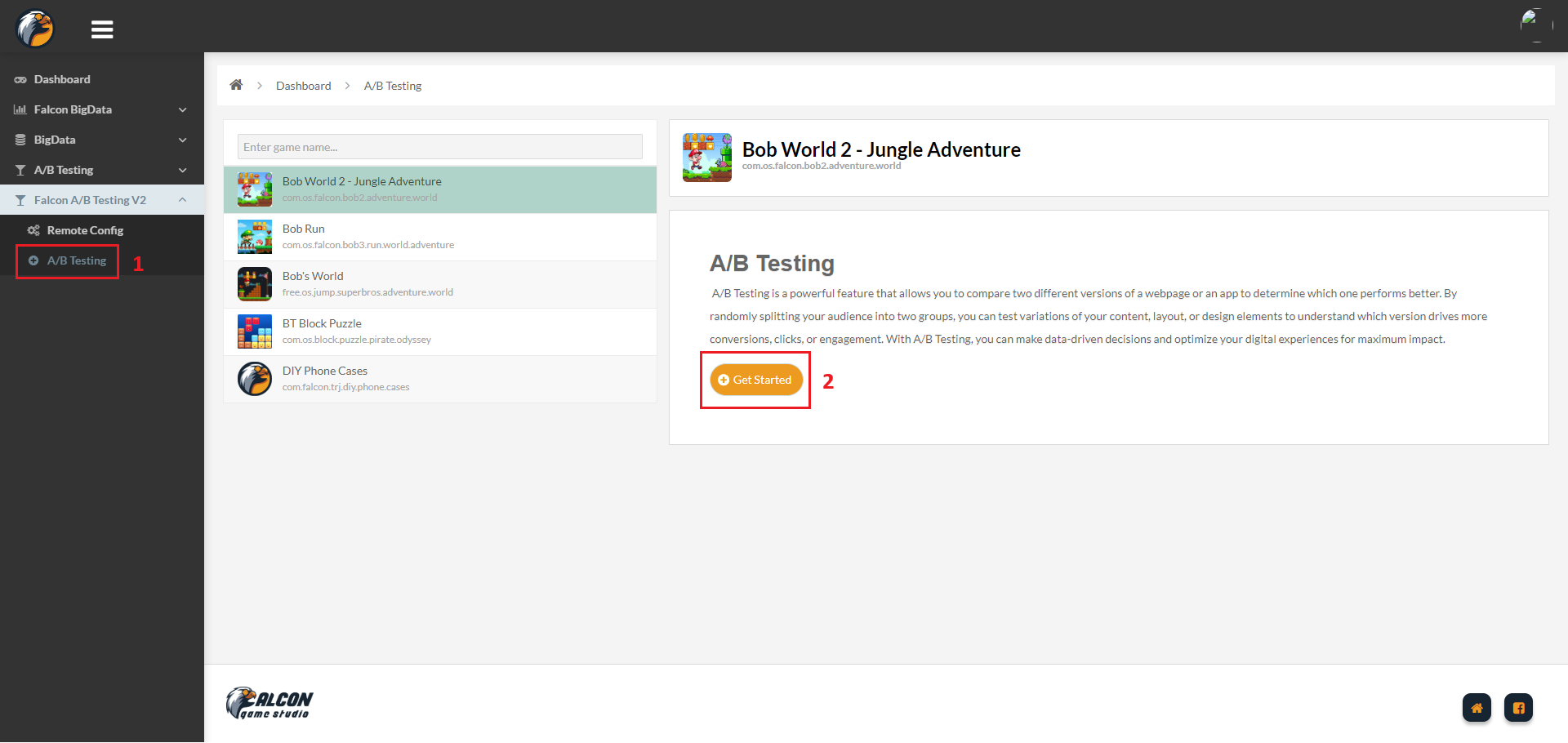Toggle the hamburger menu icon
The height and width of the screenshot is (743, 1568).
[102, 30]
